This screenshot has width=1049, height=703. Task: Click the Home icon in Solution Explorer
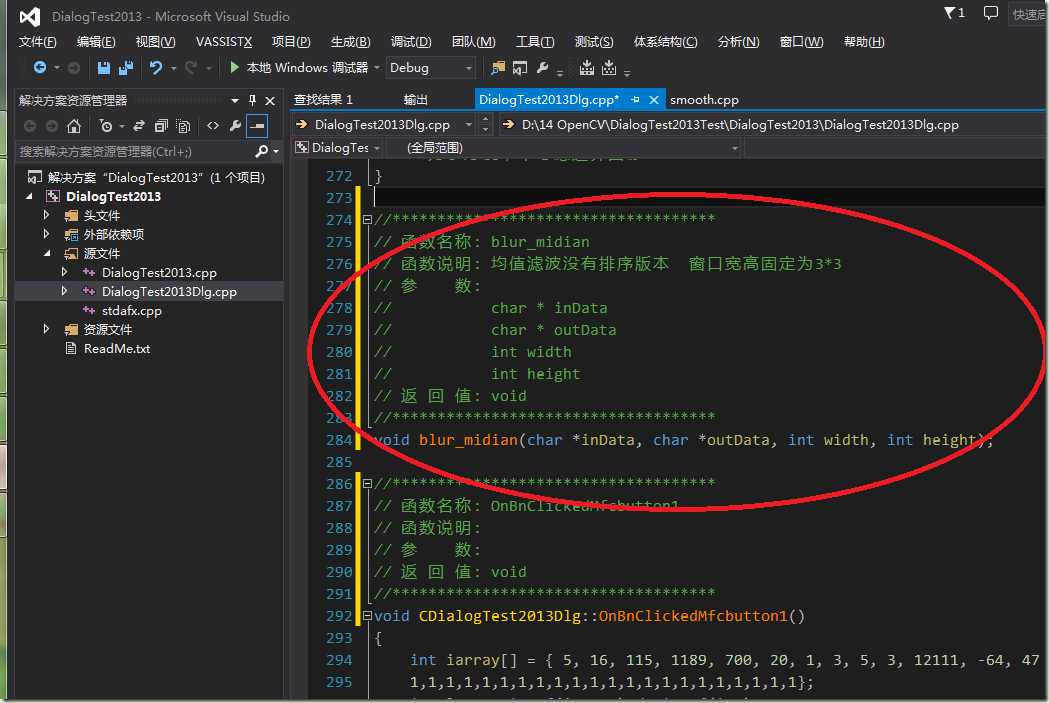click(x=74, y=126)
